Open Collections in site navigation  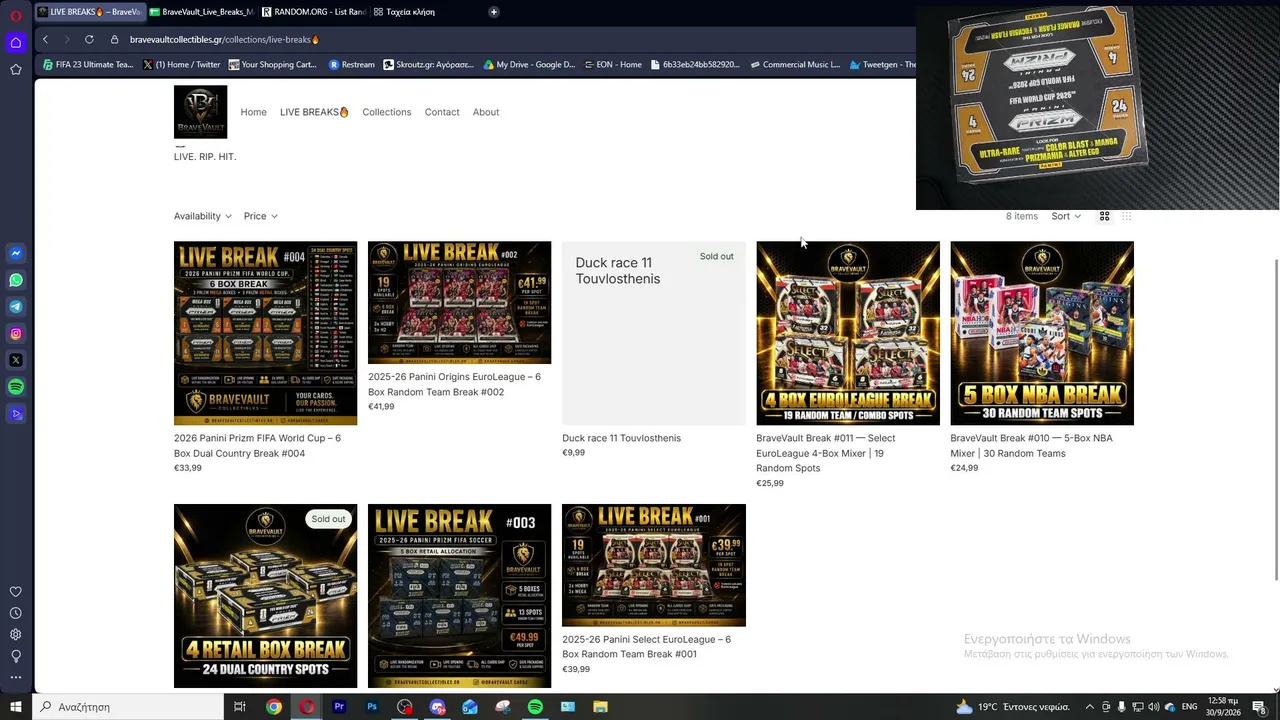[387, 112]
